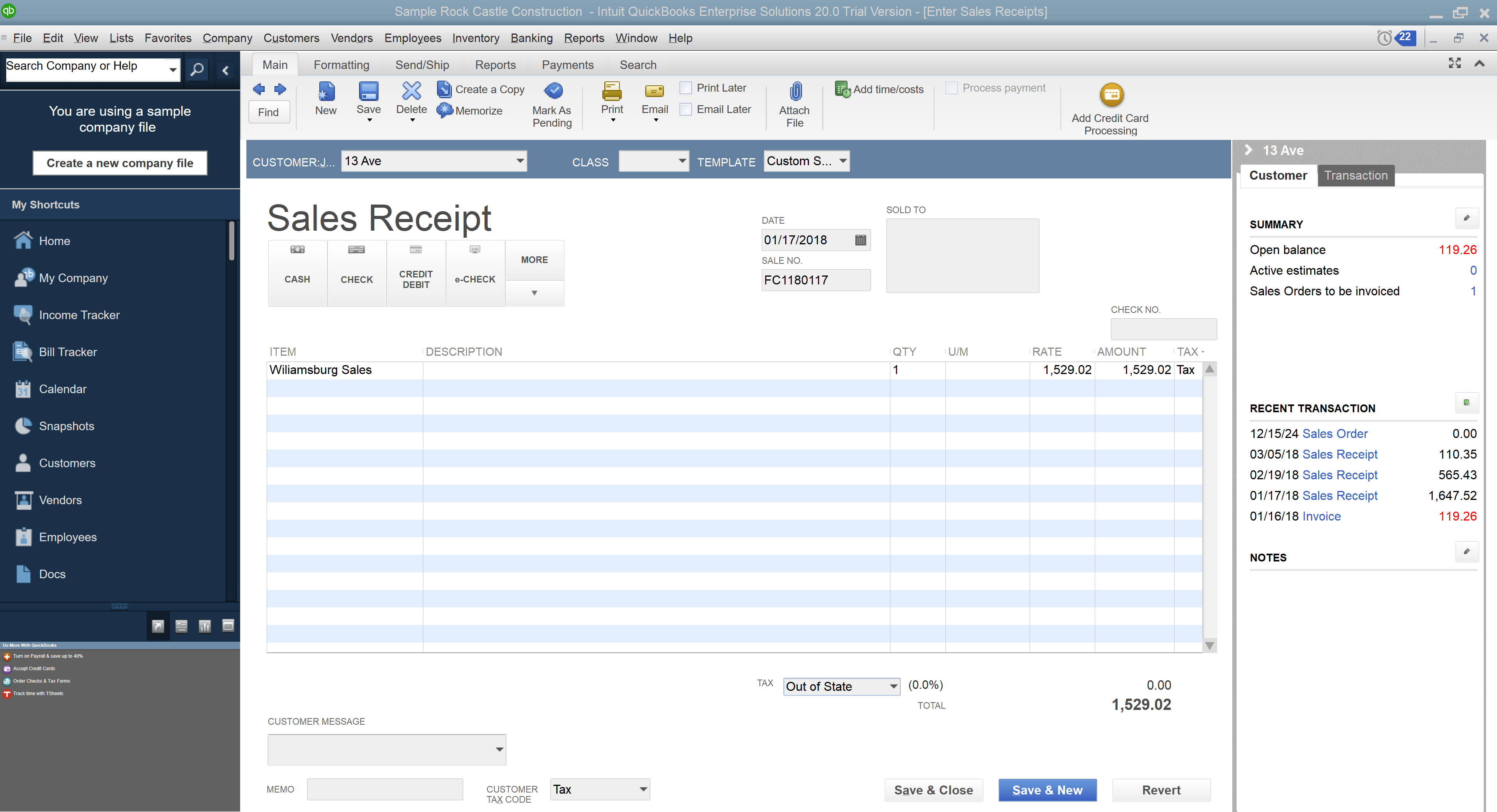Image resolution: width=1497 pixels, height=812 pixels.
Task: Click the Find button
Action: [x=269, y=112]
